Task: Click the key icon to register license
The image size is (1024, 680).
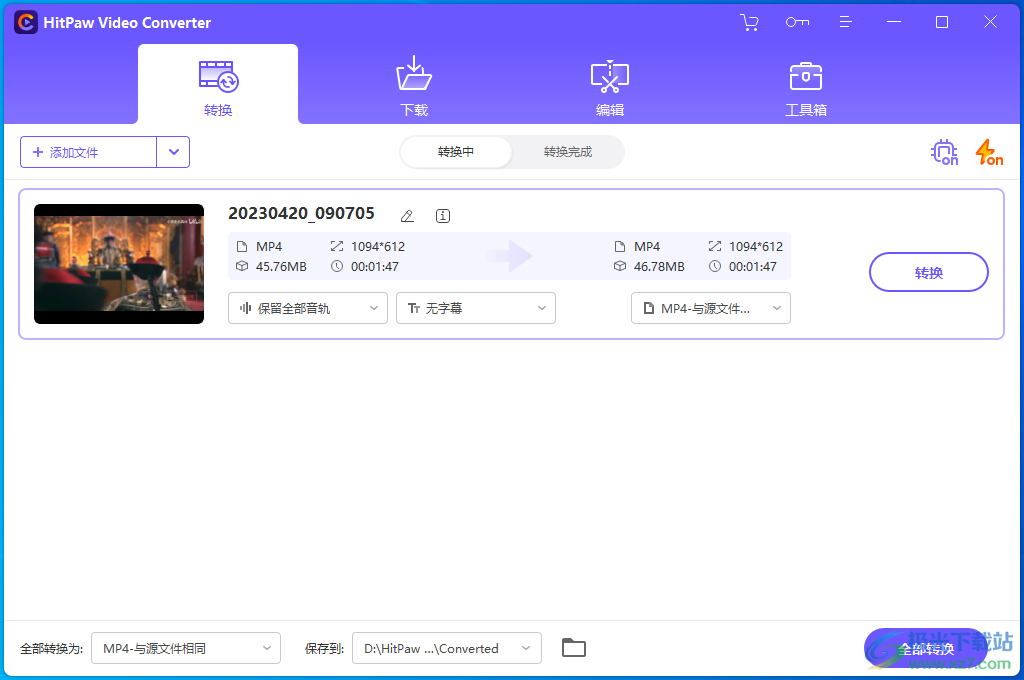Action: (797, 21)
